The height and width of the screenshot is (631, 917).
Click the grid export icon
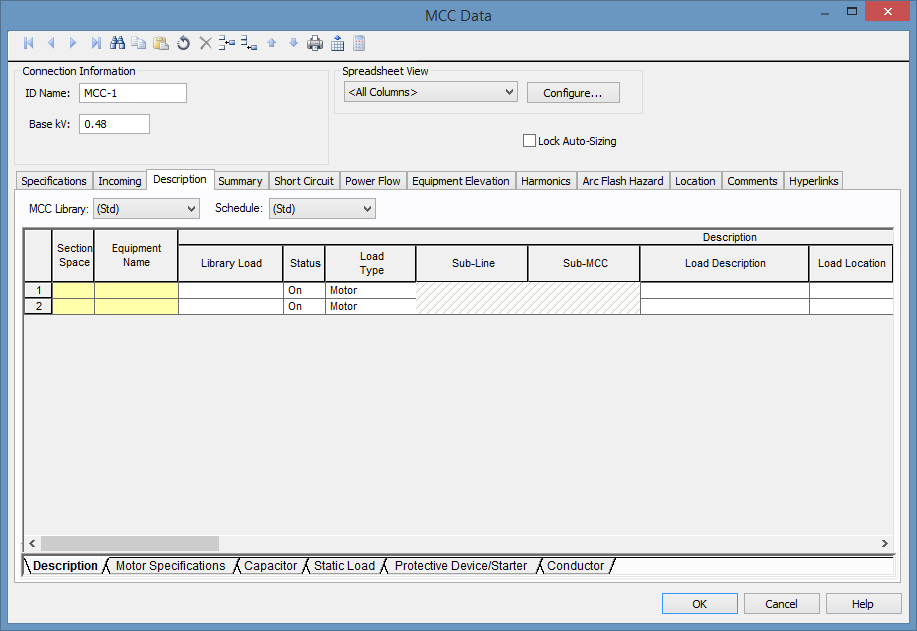click(x=337, y=43)
